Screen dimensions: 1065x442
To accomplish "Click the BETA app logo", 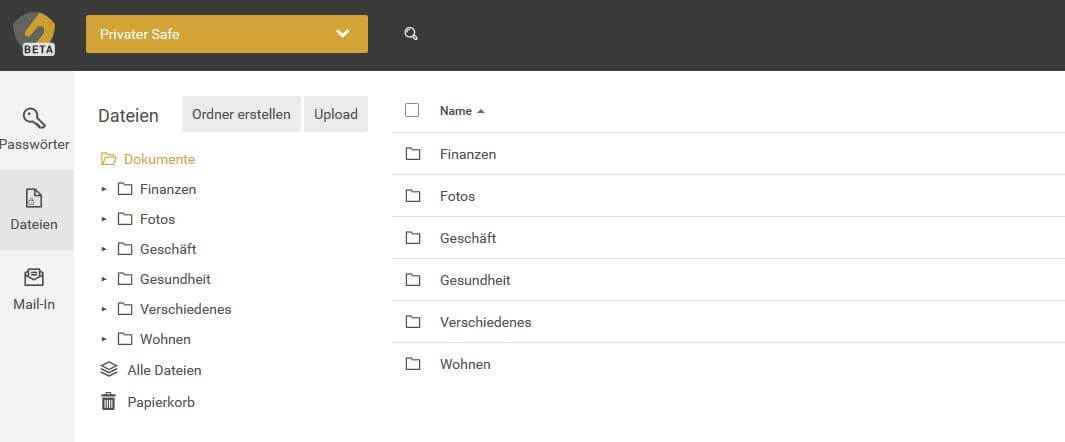I will pos(35,34).
